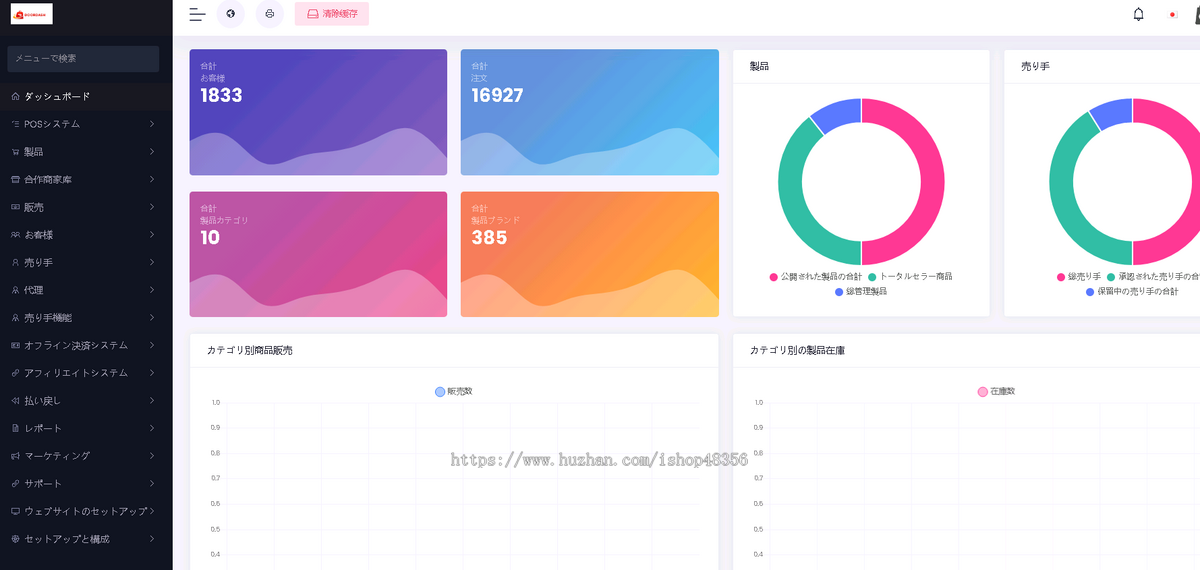Click the monitor icon beside ウェブサイトのセットアップ
This screenshot has height=570, width=1200.
15,511
